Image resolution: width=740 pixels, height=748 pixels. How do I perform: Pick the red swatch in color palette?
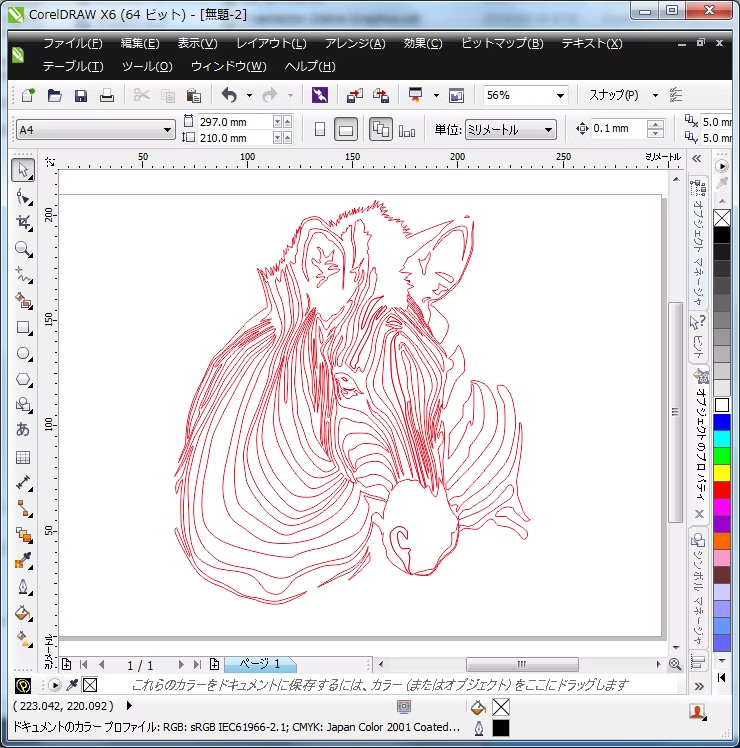pos(722,489)
